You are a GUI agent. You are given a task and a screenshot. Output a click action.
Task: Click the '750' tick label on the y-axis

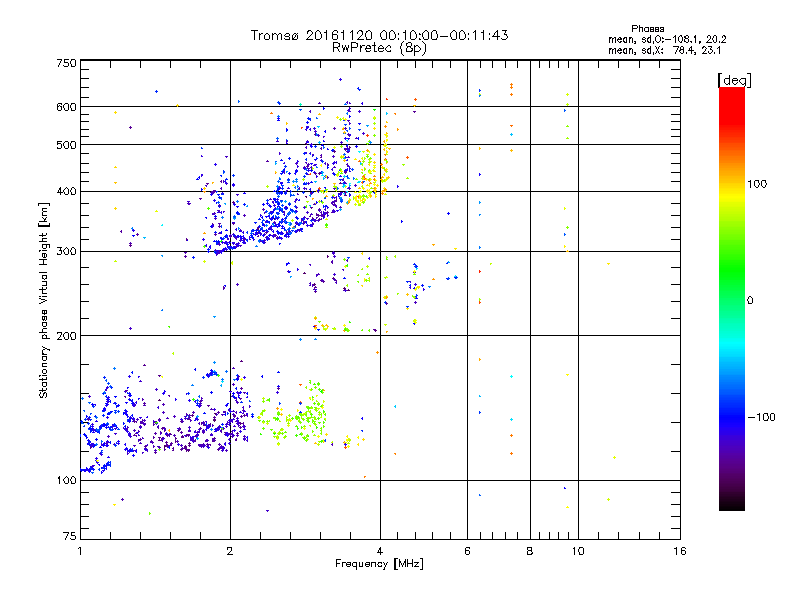(x=66, y=63)
